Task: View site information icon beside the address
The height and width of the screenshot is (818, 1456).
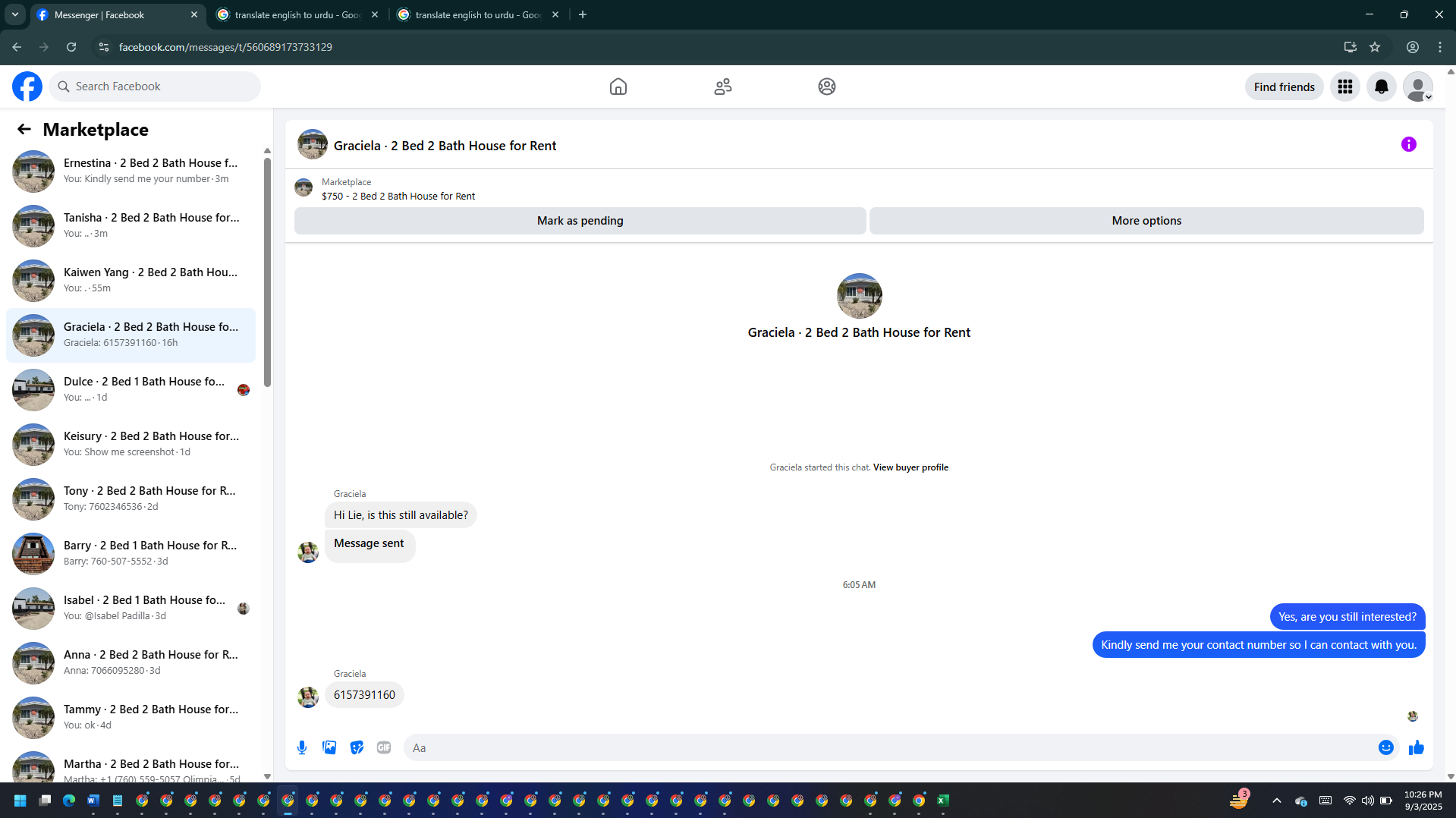Action: tap(104, 47)
